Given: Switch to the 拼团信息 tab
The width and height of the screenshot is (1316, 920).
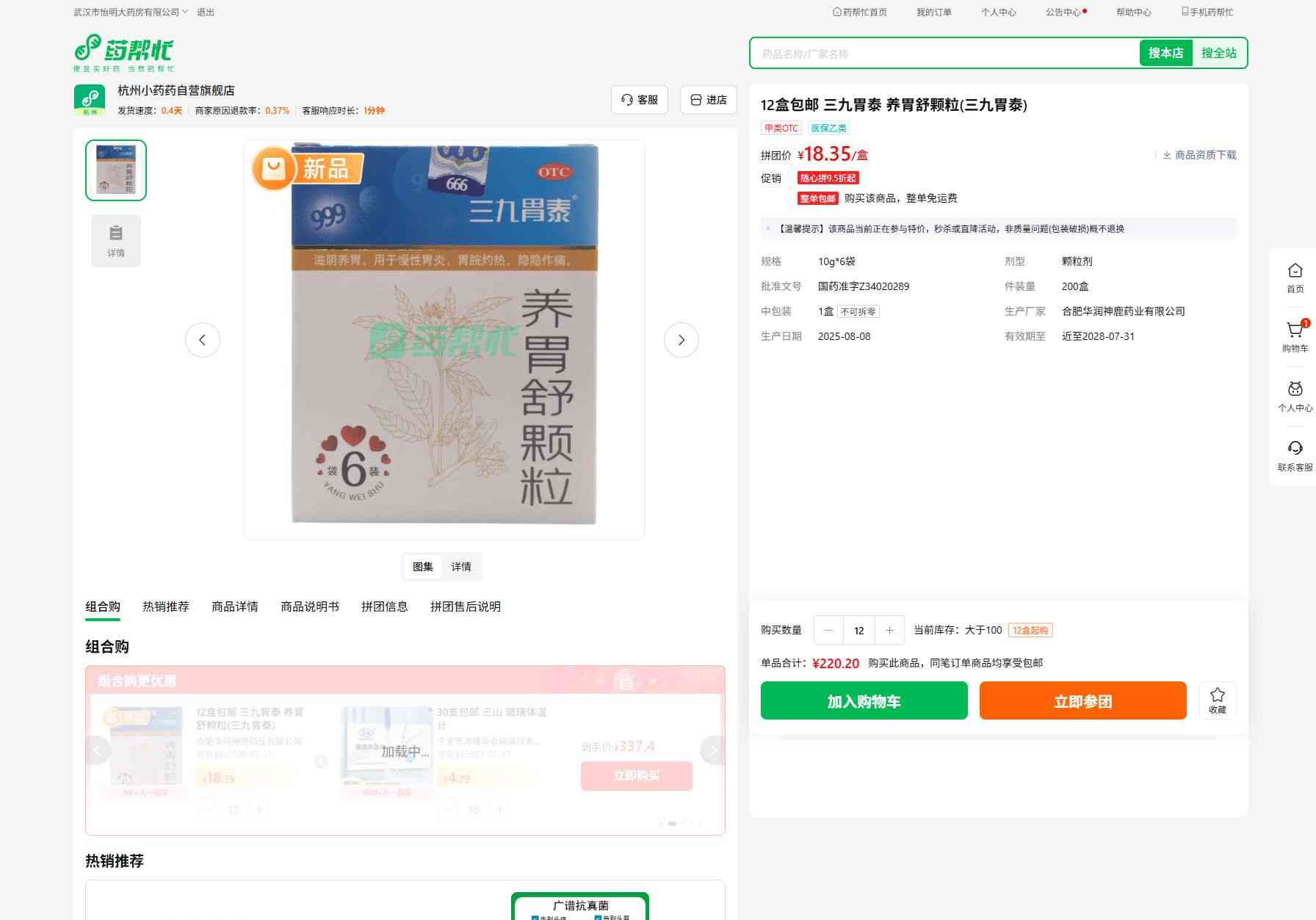Looking at the screenshot, I should [x=384, y=606].
